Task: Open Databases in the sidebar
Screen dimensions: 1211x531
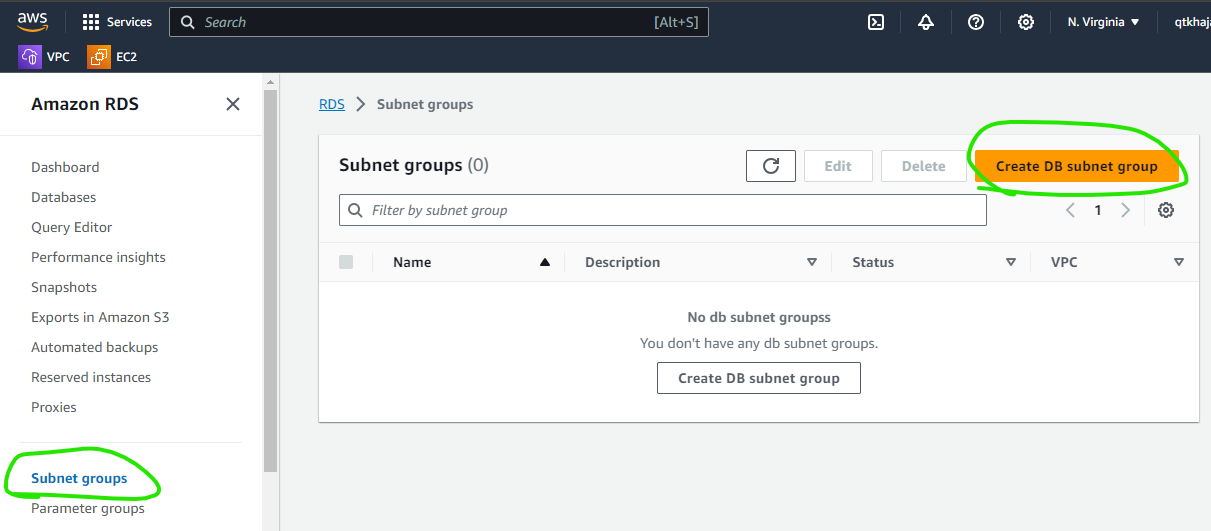Action: pyautogui.click(x=64, y=197)
